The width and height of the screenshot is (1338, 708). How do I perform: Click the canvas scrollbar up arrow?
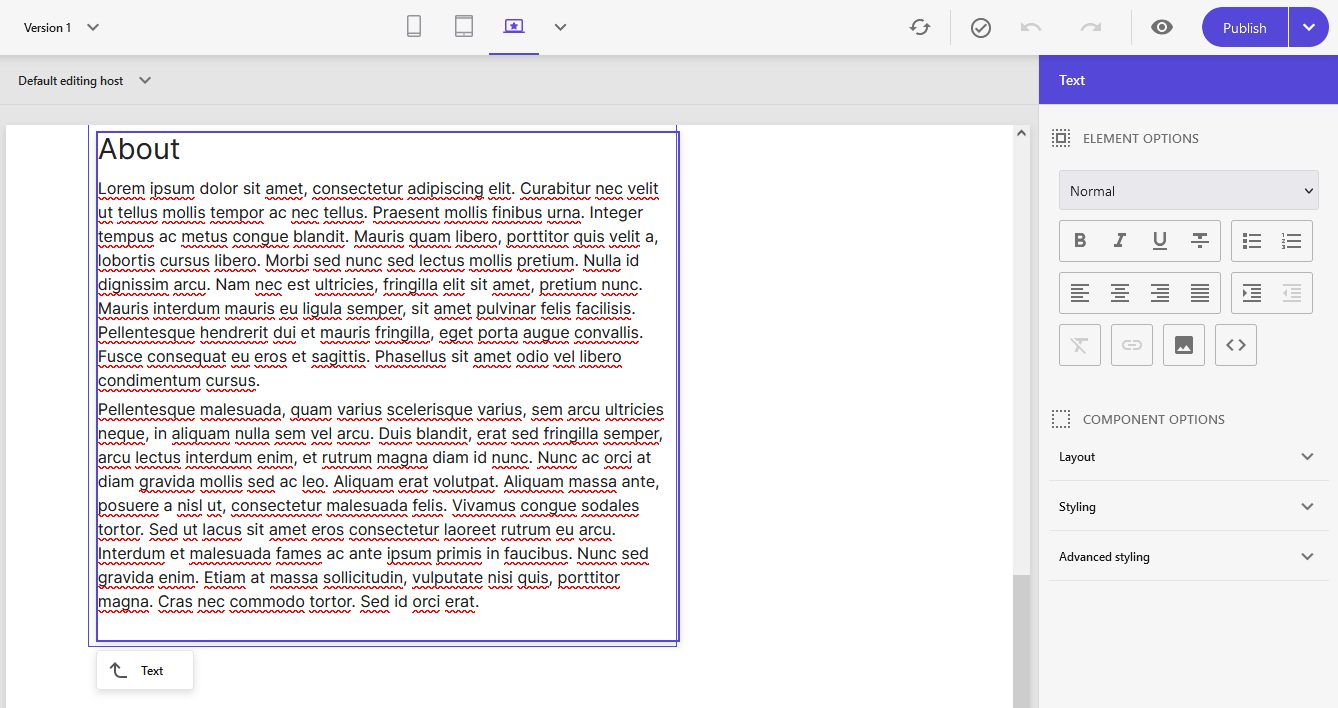click(1021, 132)
